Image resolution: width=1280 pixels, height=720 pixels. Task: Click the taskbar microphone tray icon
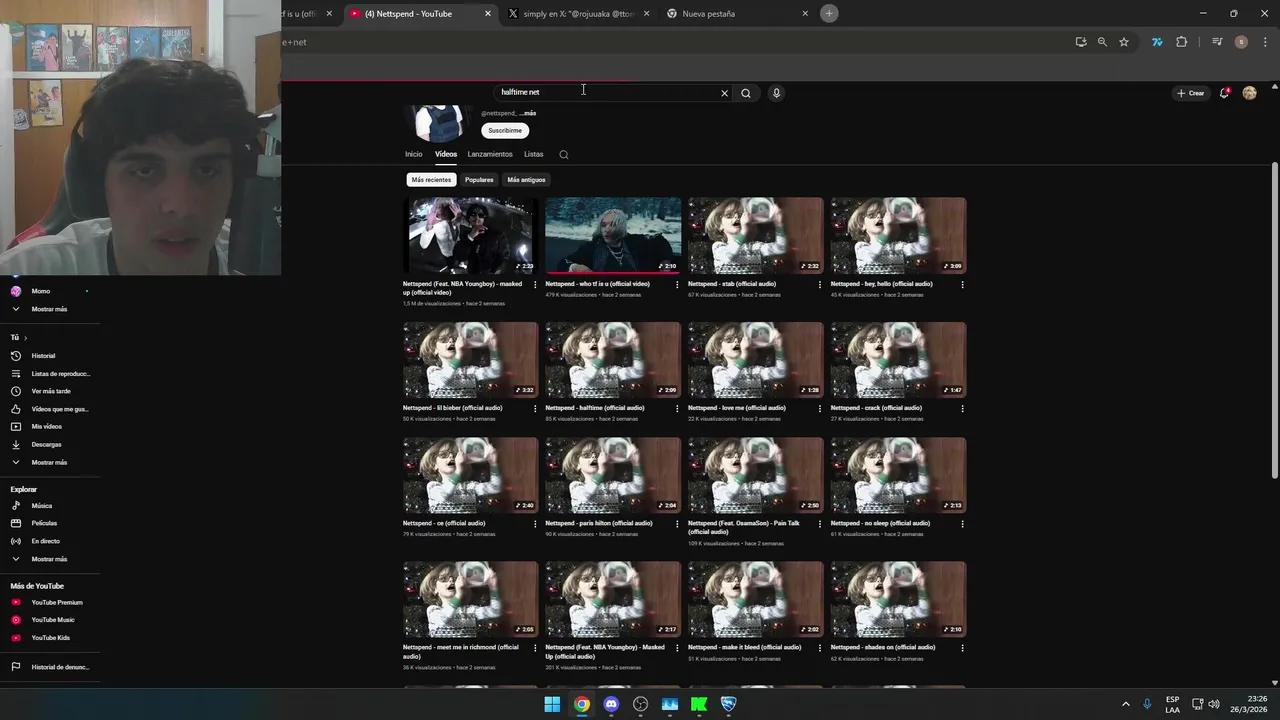click(1147, 704)
